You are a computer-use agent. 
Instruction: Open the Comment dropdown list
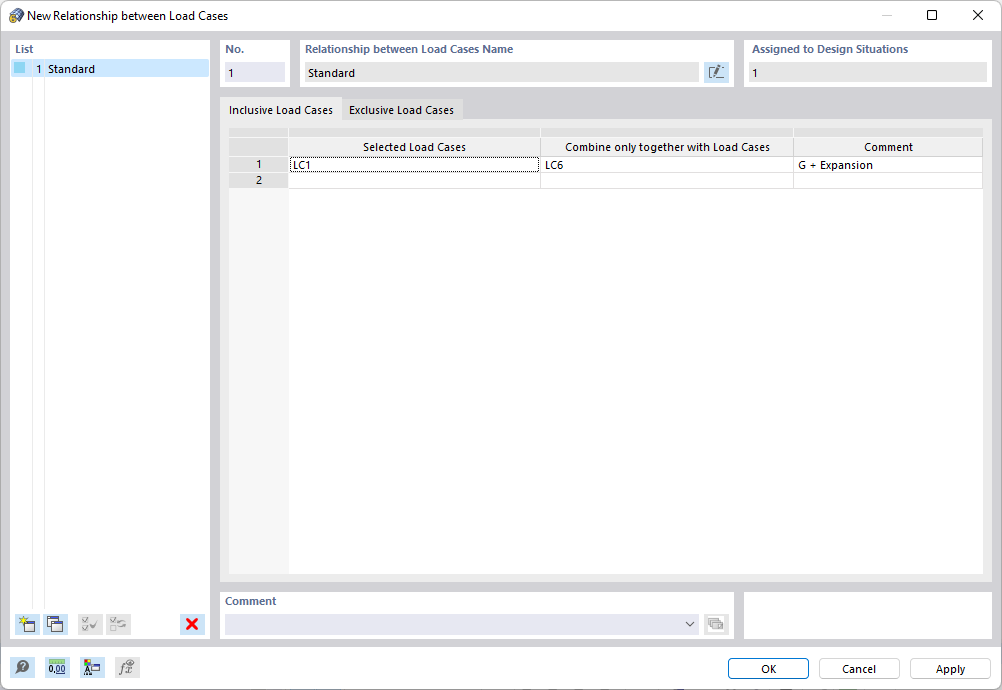[x=690, y=623]
